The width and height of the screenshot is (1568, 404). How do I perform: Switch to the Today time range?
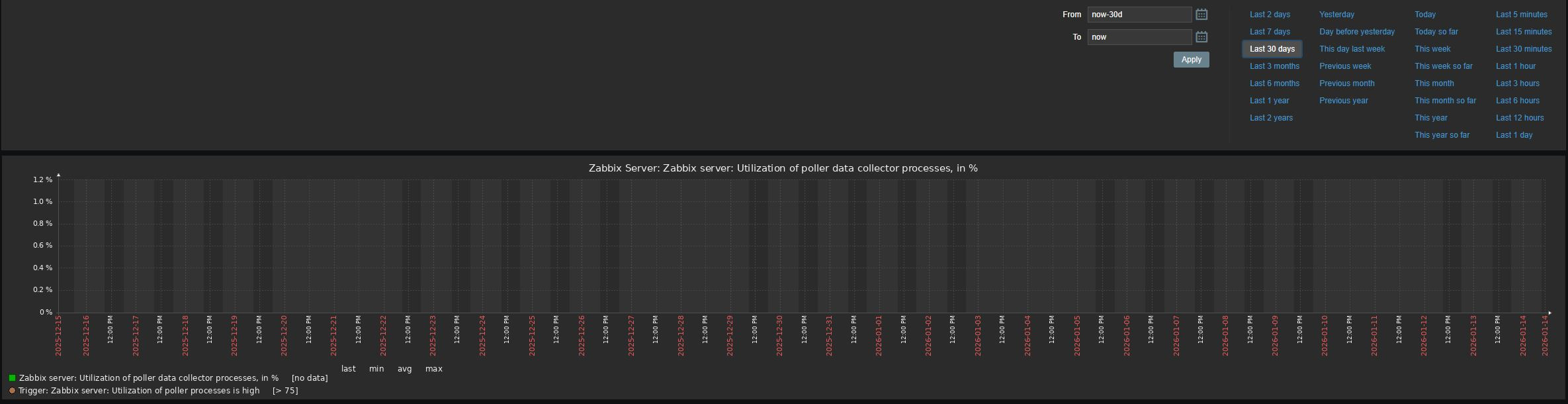click(1425, 15)
